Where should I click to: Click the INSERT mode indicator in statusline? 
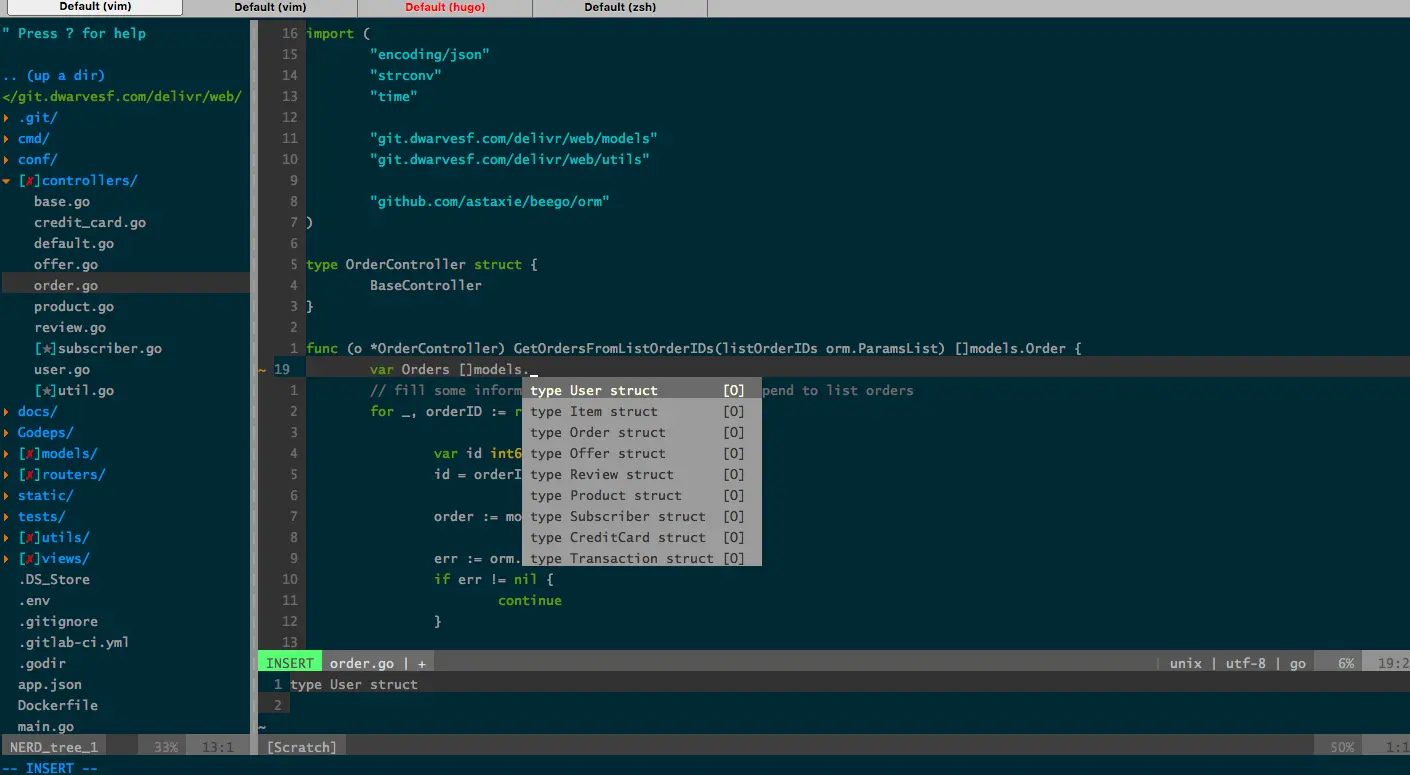[290, 663]
